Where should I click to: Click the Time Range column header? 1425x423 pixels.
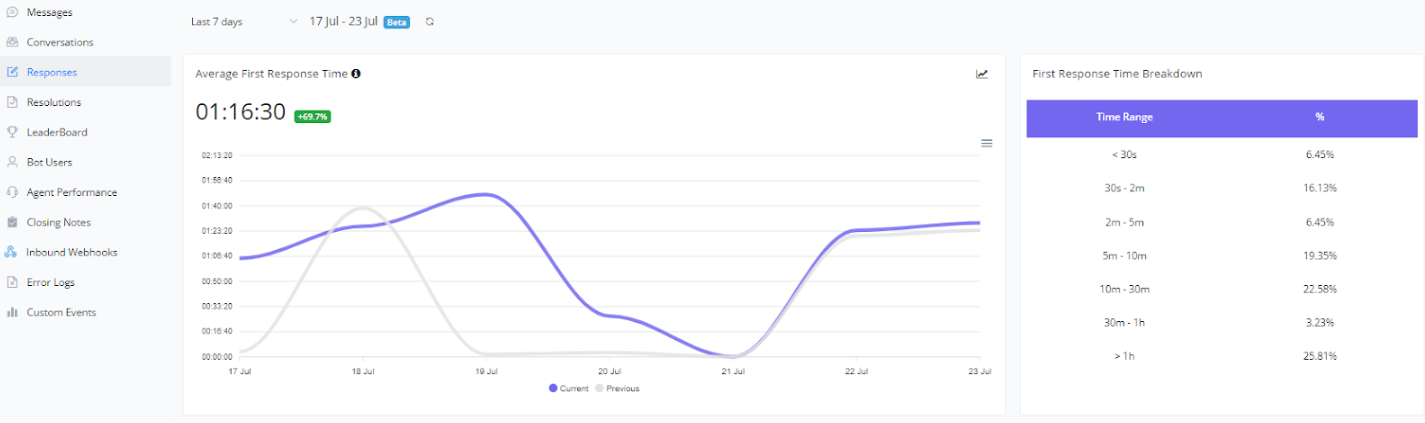pos(1124,117)
